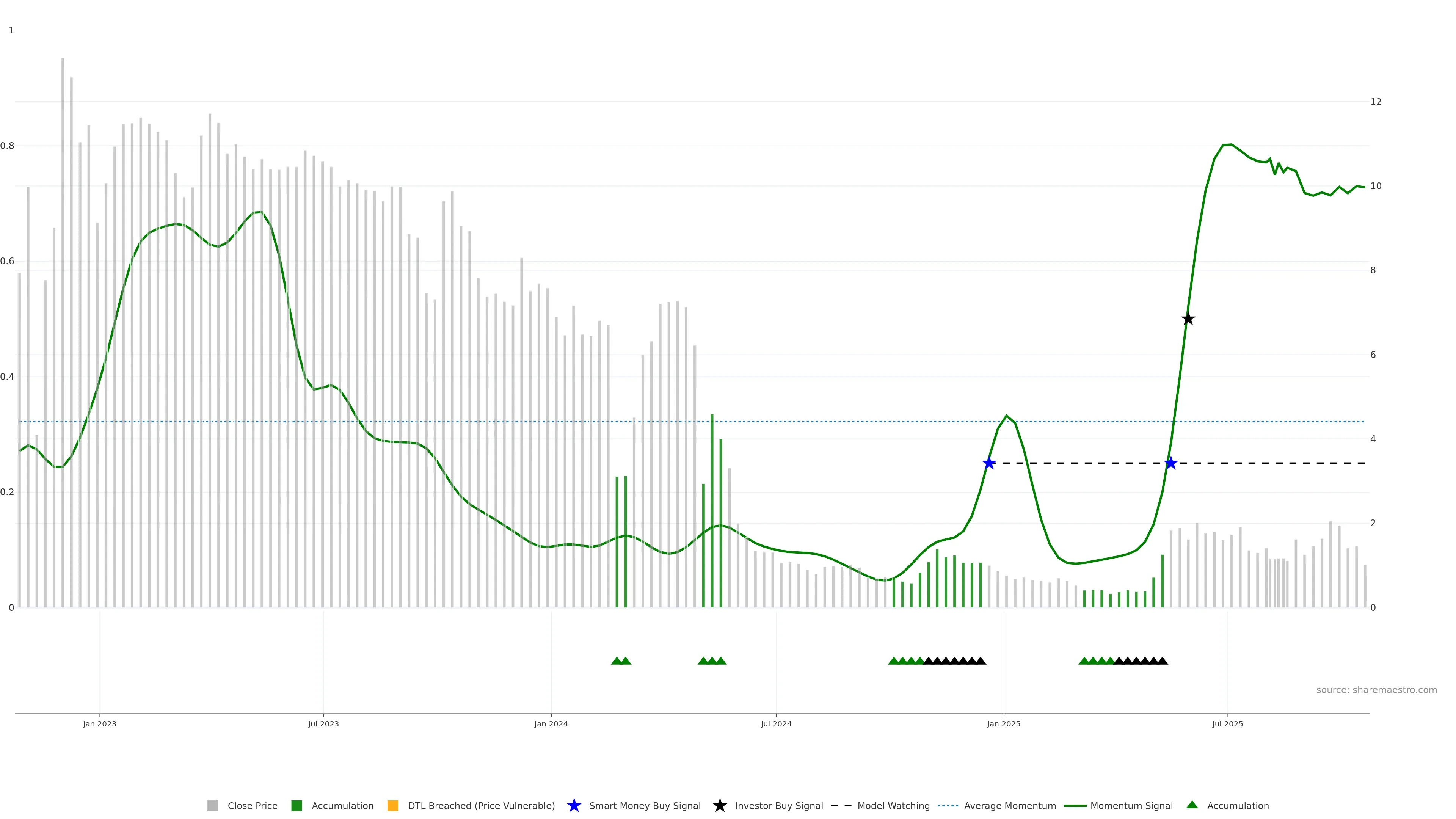Toggle Close Price series in legend
Screen dimensions: 1456x819
tap(252, 806)
